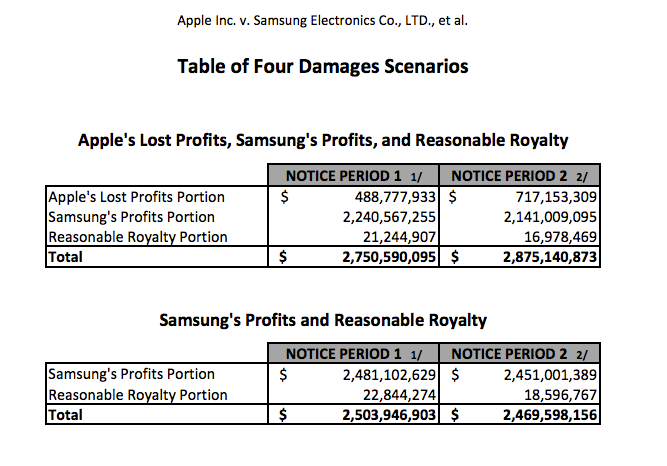Select the first table's NOTICE PERIOD 2 header
The width and height of the screenshot is (667, 466).
[518, 175]
